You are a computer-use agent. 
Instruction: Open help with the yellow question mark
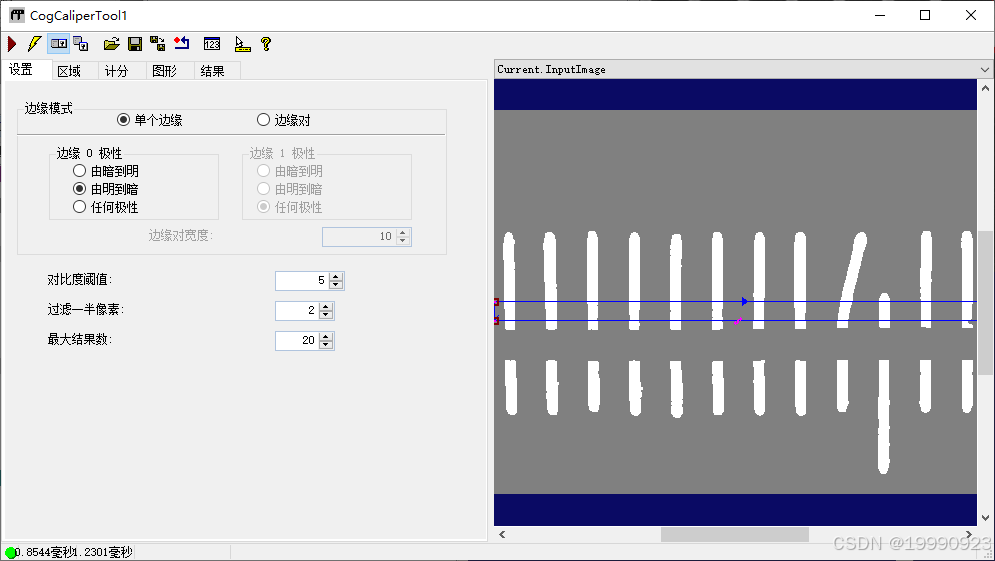click(266, 44)
